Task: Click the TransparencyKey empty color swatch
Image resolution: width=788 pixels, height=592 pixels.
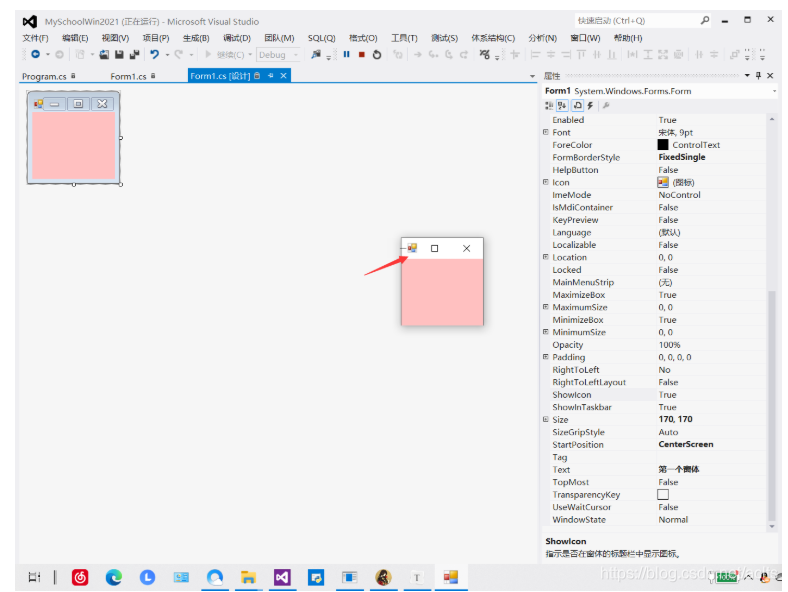Action: (x=663, y=495)
